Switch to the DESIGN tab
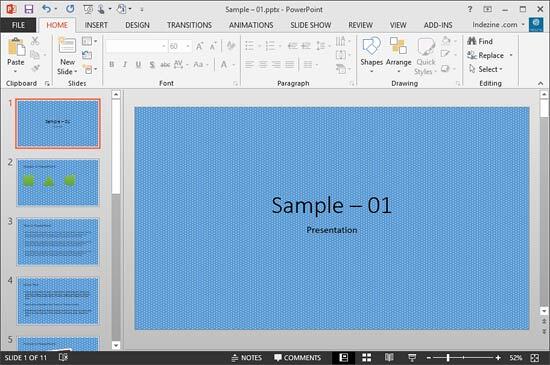Screen dimensions: 550x365 click(138, 25)
